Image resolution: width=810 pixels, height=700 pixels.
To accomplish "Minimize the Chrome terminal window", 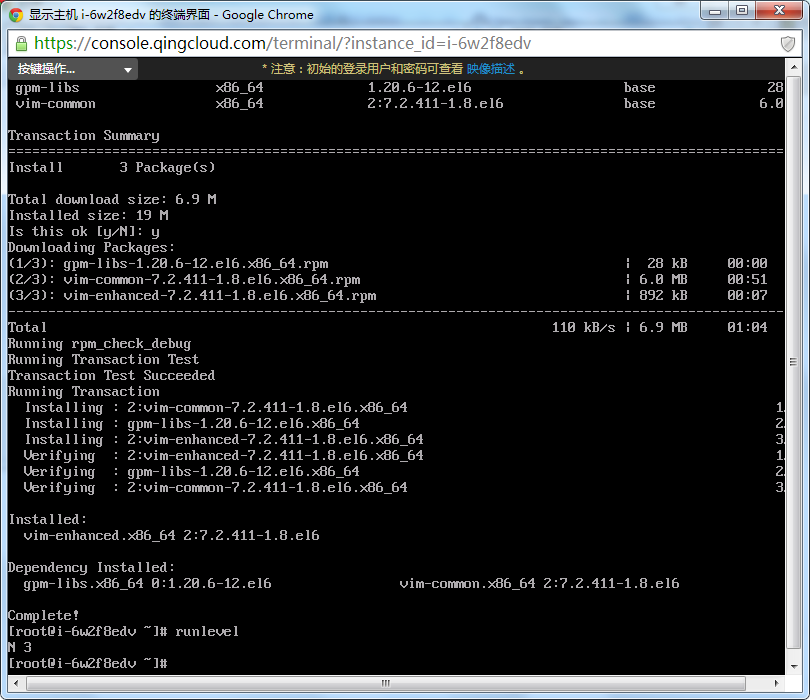I will point(714,11).
